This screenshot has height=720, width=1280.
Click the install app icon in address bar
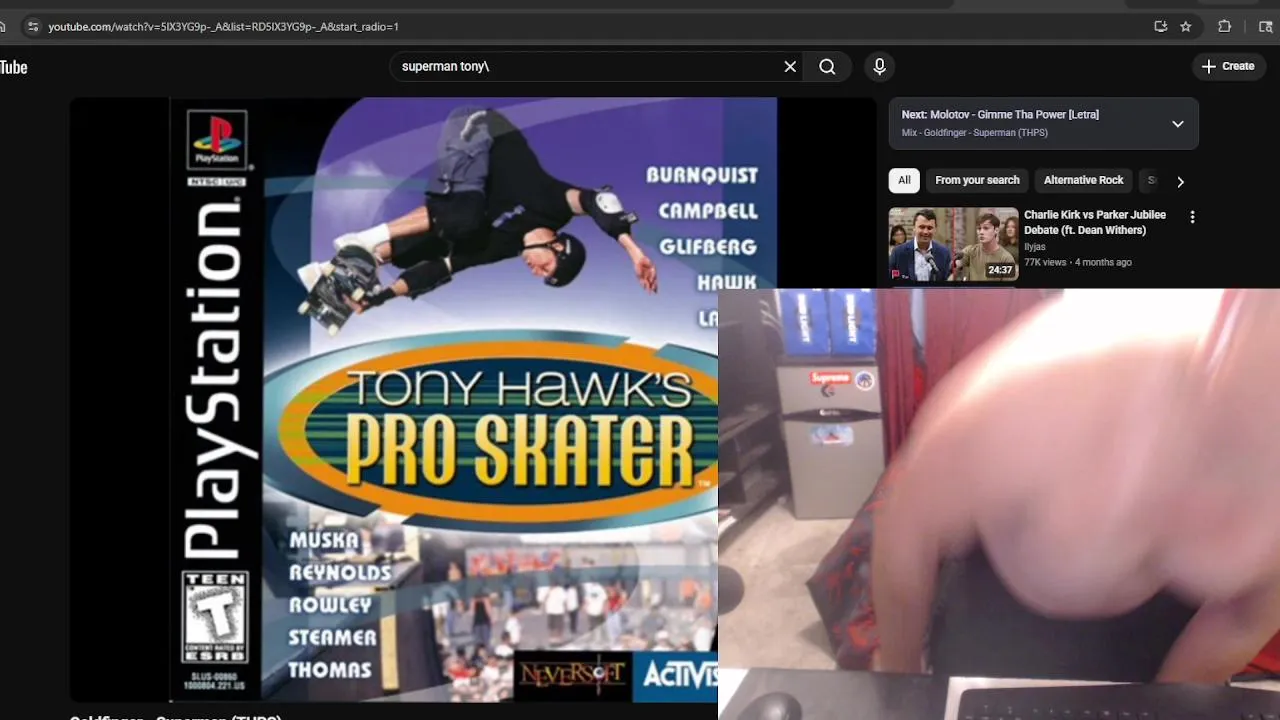(x=1160, y=27)
